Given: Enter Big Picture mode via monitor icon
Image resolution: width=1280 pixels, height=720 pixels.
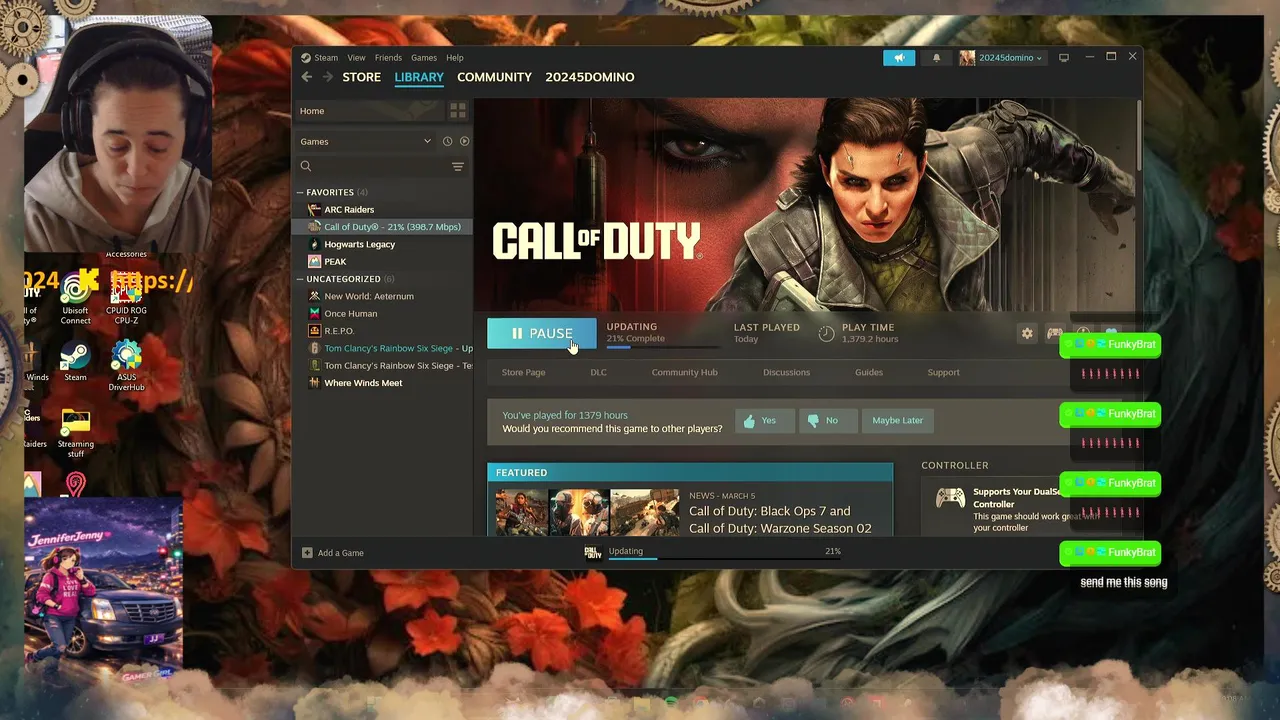Looking at the screenshot, I should pyautogui.click(x=1064, y=58).
